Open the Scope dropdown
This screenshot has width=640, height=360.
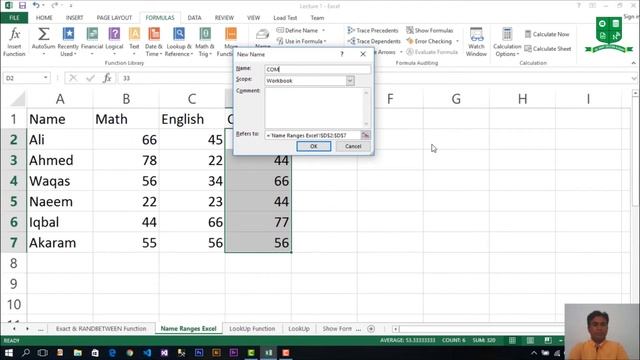(x=350, y=81)
